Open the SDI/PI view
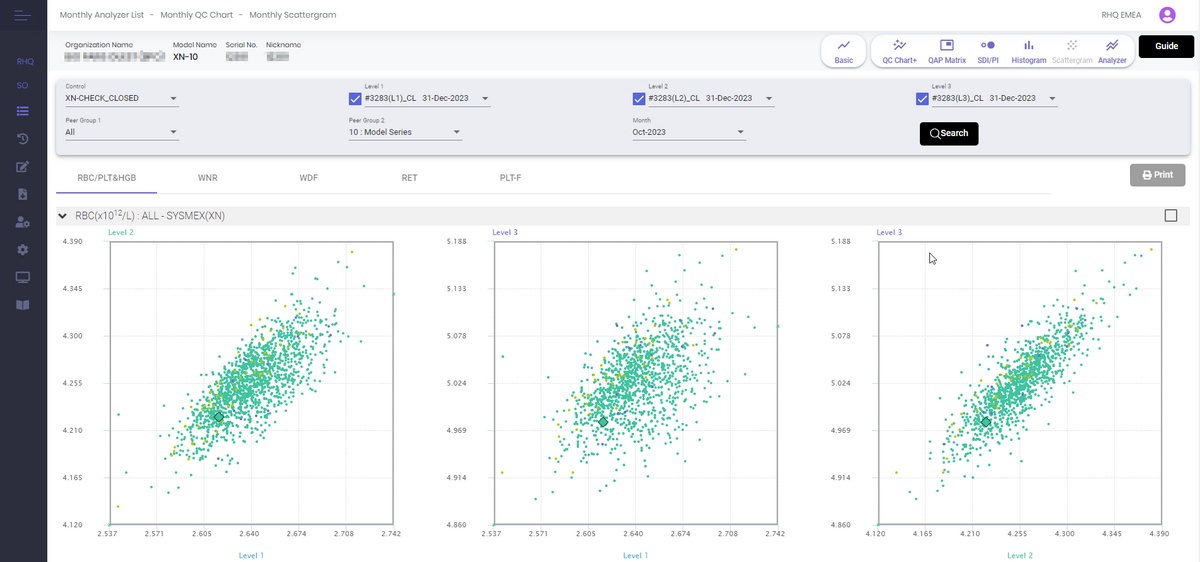 (x=988, y=52)
